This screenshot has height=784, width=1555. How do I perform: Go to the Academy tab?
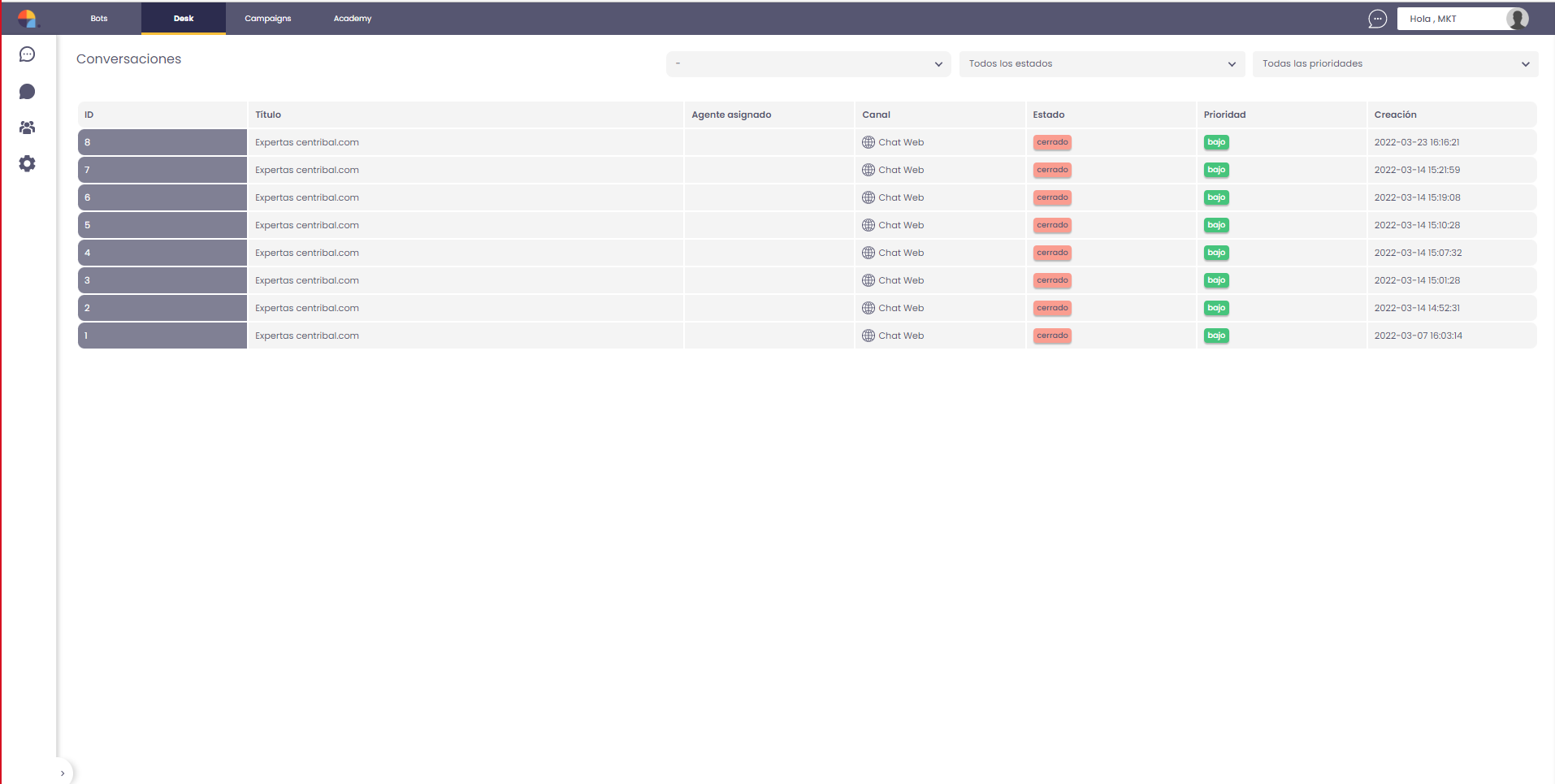pyautogui.click(x=353, y=18)
